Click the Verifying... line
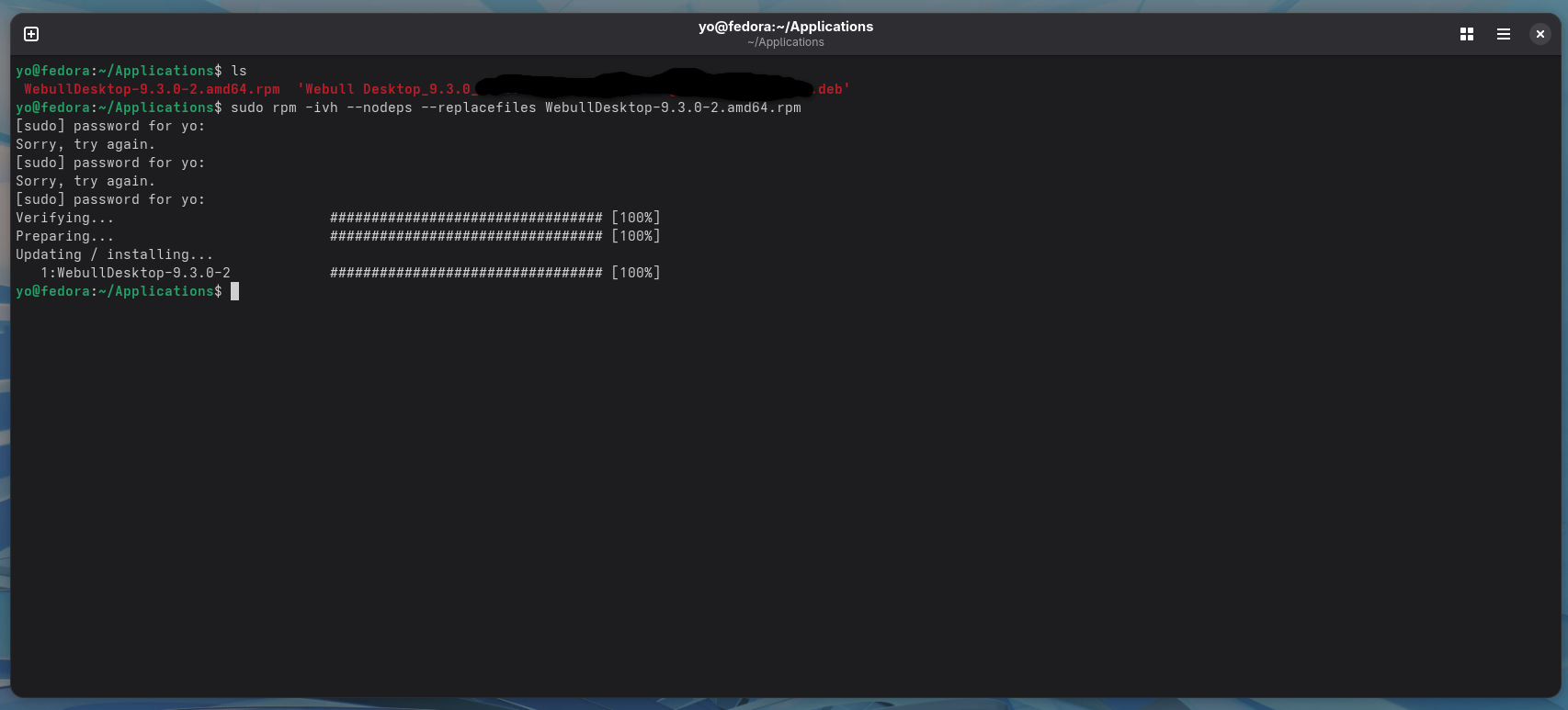 pyautogui.click(x=65, y=218)
